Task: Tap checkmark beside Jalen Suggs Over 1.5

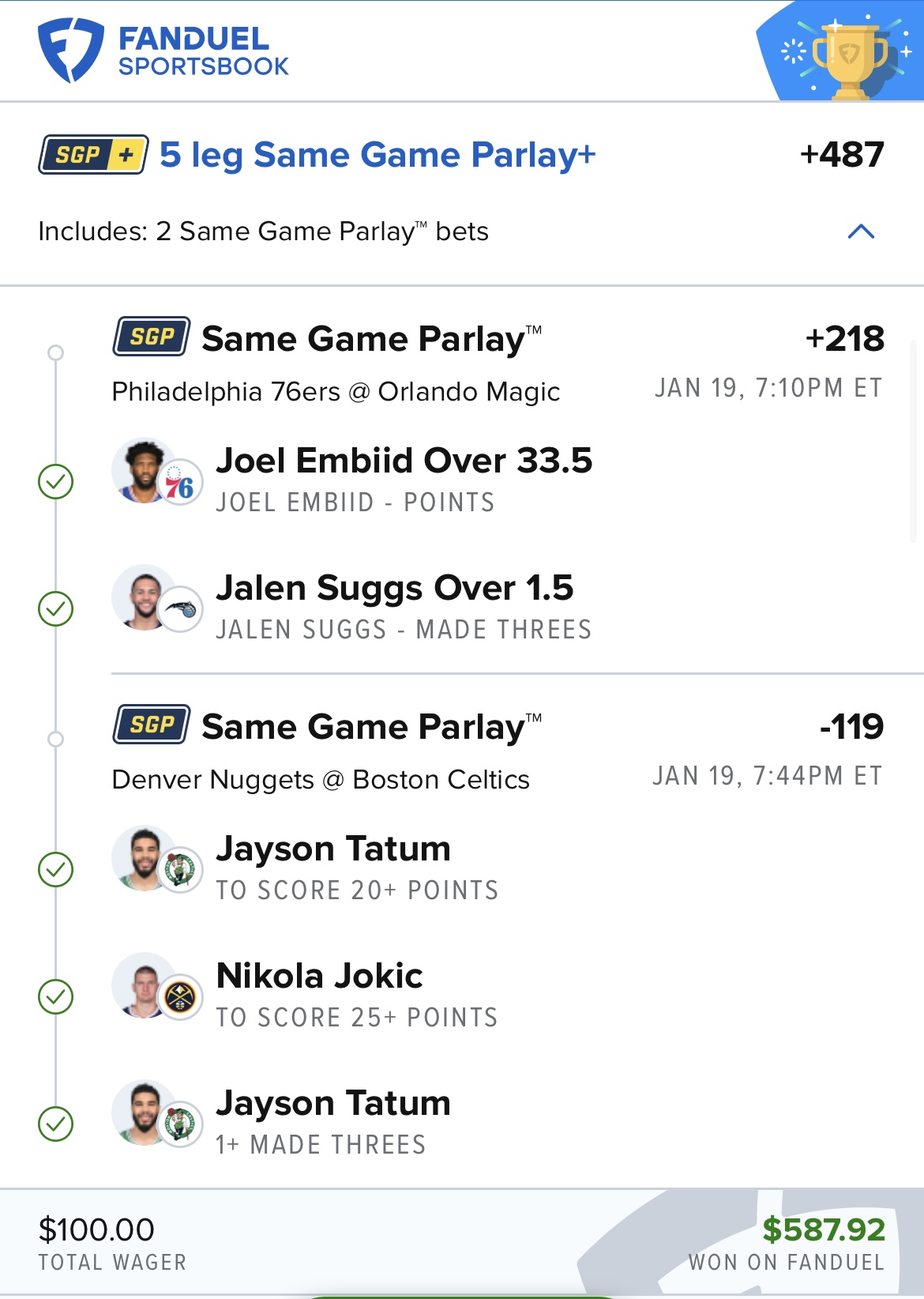Action: tap(56, 608)
